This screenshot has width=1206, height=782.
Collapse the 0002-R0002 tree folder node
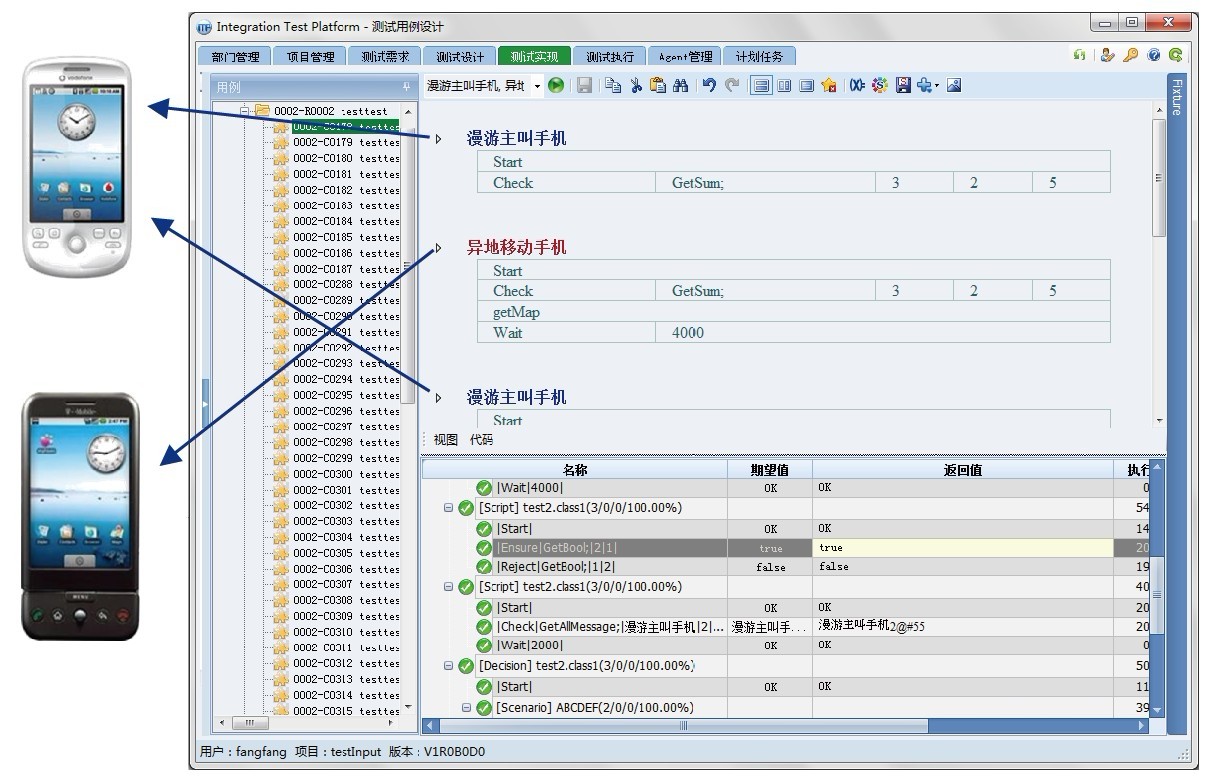click(x=244, y=111)
